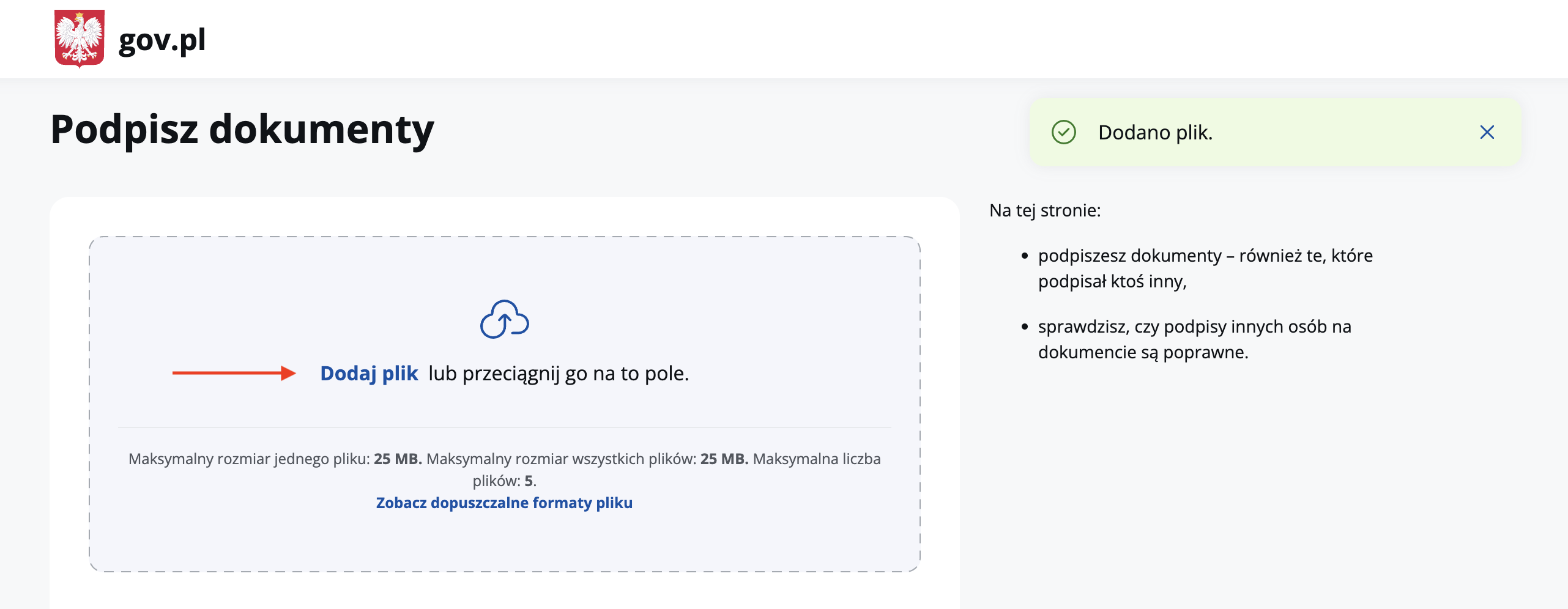1568x609 pixels.
Task: Click the green checkmark success icon
Action: pos(1064,132)
